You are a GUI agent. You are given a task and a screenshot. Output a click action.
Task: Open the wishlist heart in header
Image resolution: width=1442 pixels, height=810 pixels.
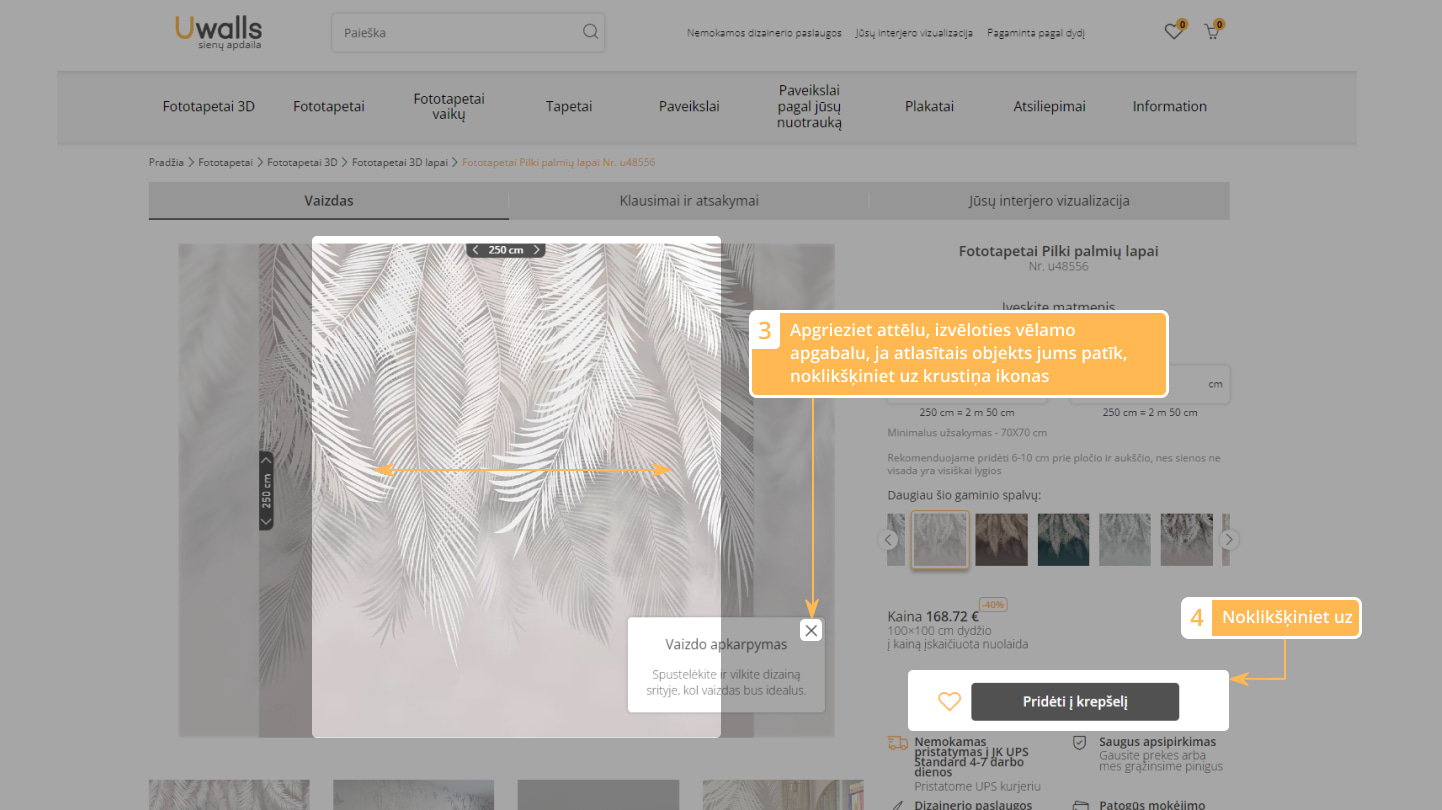(1173, 32)
